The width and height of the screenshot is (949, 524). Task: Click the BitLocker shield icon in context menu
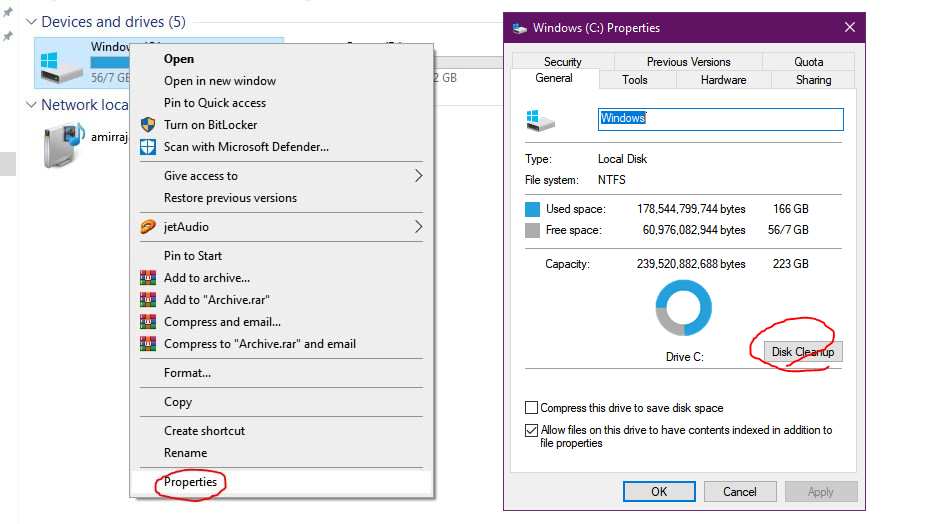(x=148, y=125)
